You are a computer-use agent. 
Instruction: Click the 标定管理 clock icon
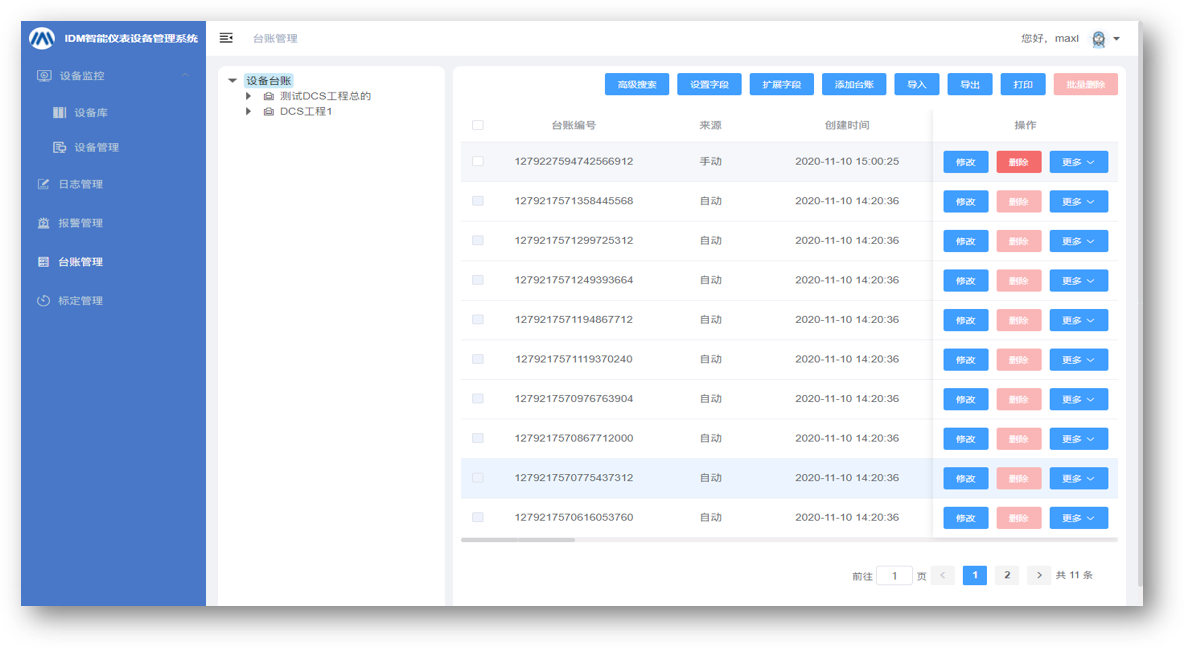(44, 301)
